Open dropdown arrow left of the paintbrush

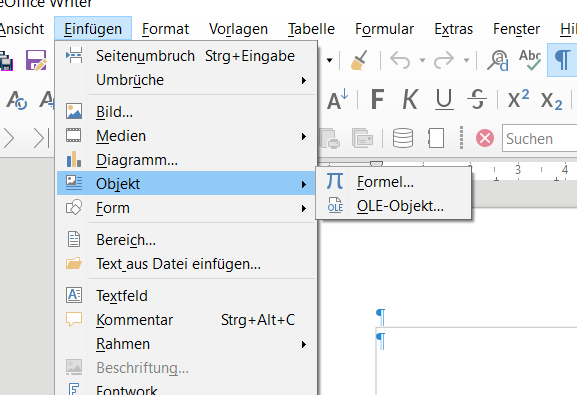tap(330, 60)
